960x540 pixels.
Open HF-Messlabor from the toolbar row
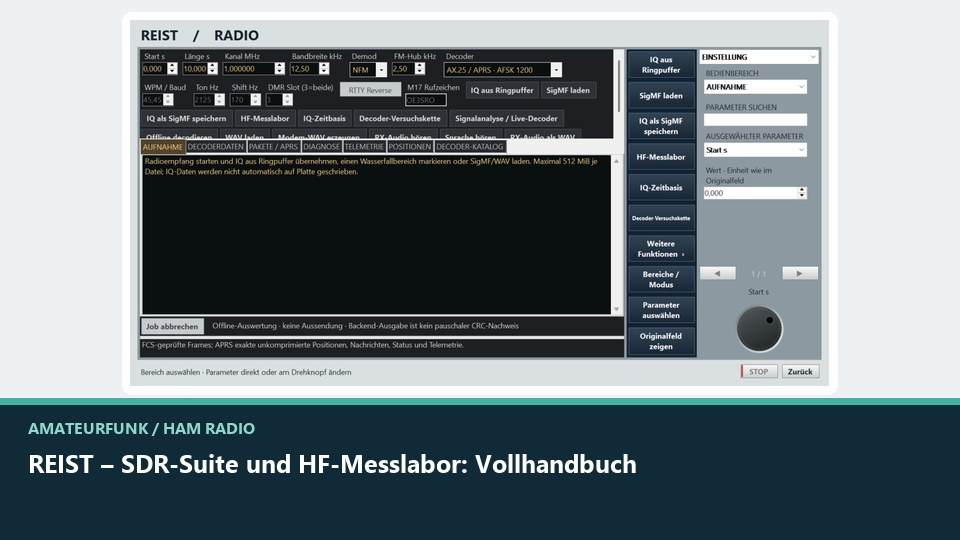[x=264, y=119]
